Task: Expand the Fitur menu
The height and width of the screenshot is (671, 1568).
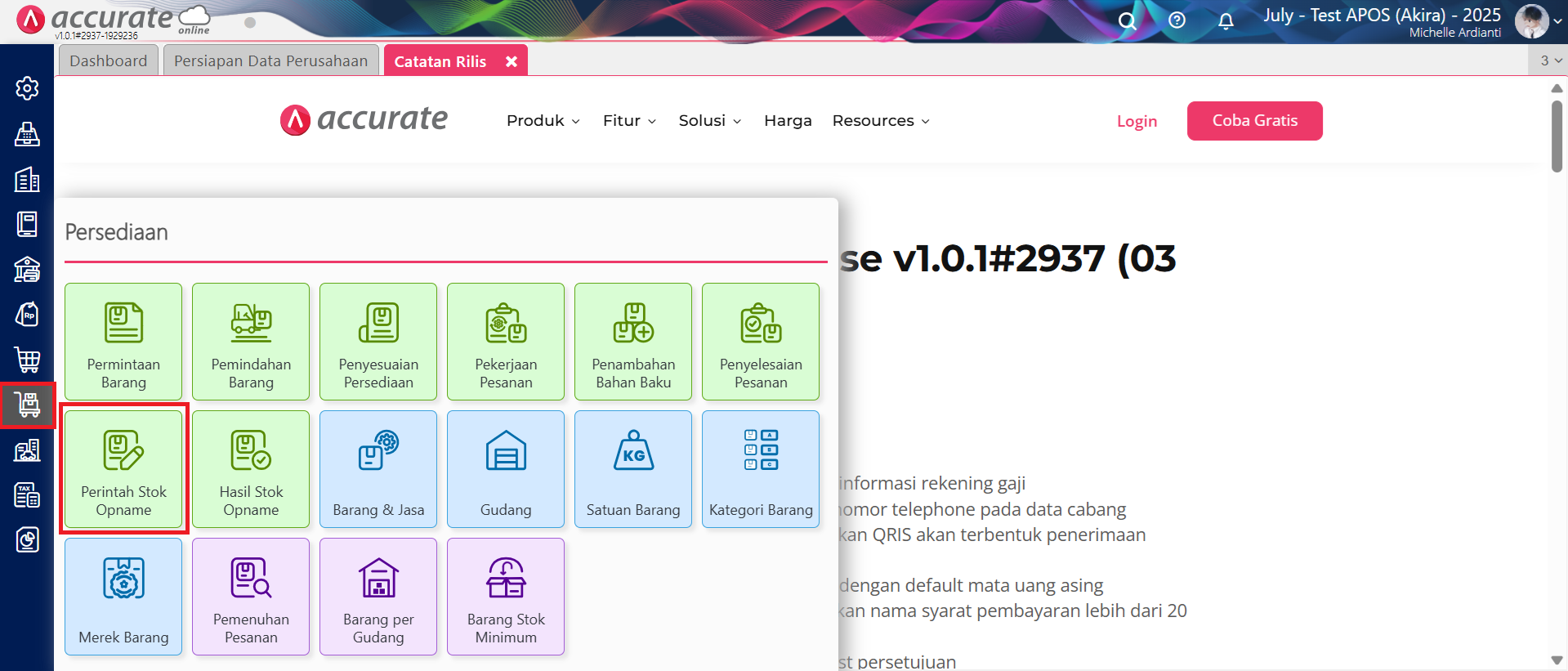Action: click(629, 121)
